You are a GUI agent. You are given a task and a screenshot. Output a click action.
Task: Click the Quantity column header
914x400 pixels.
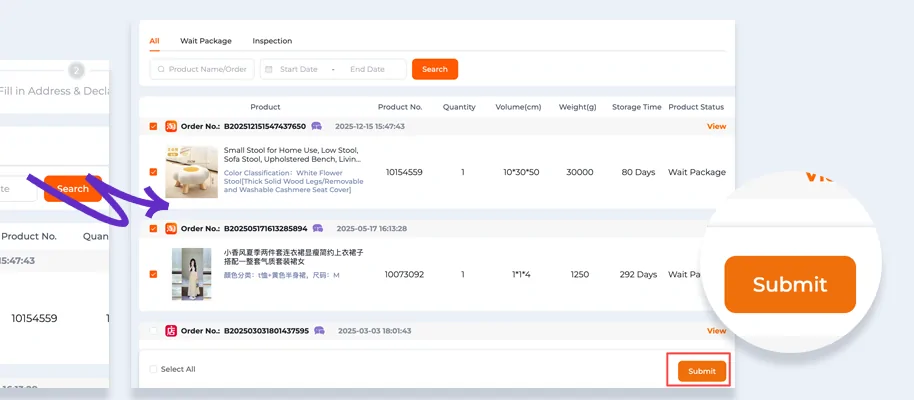tap(459, 107)
